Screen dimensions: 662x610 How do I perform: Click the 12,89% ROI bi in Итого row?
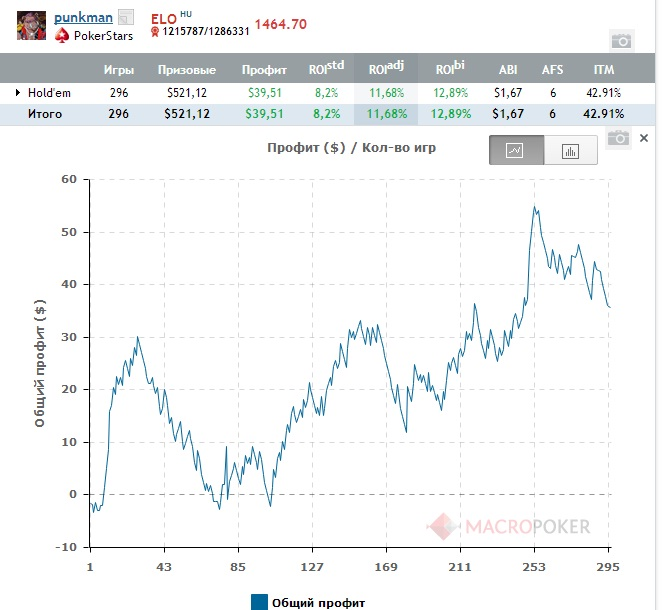[x=450, y=114]
